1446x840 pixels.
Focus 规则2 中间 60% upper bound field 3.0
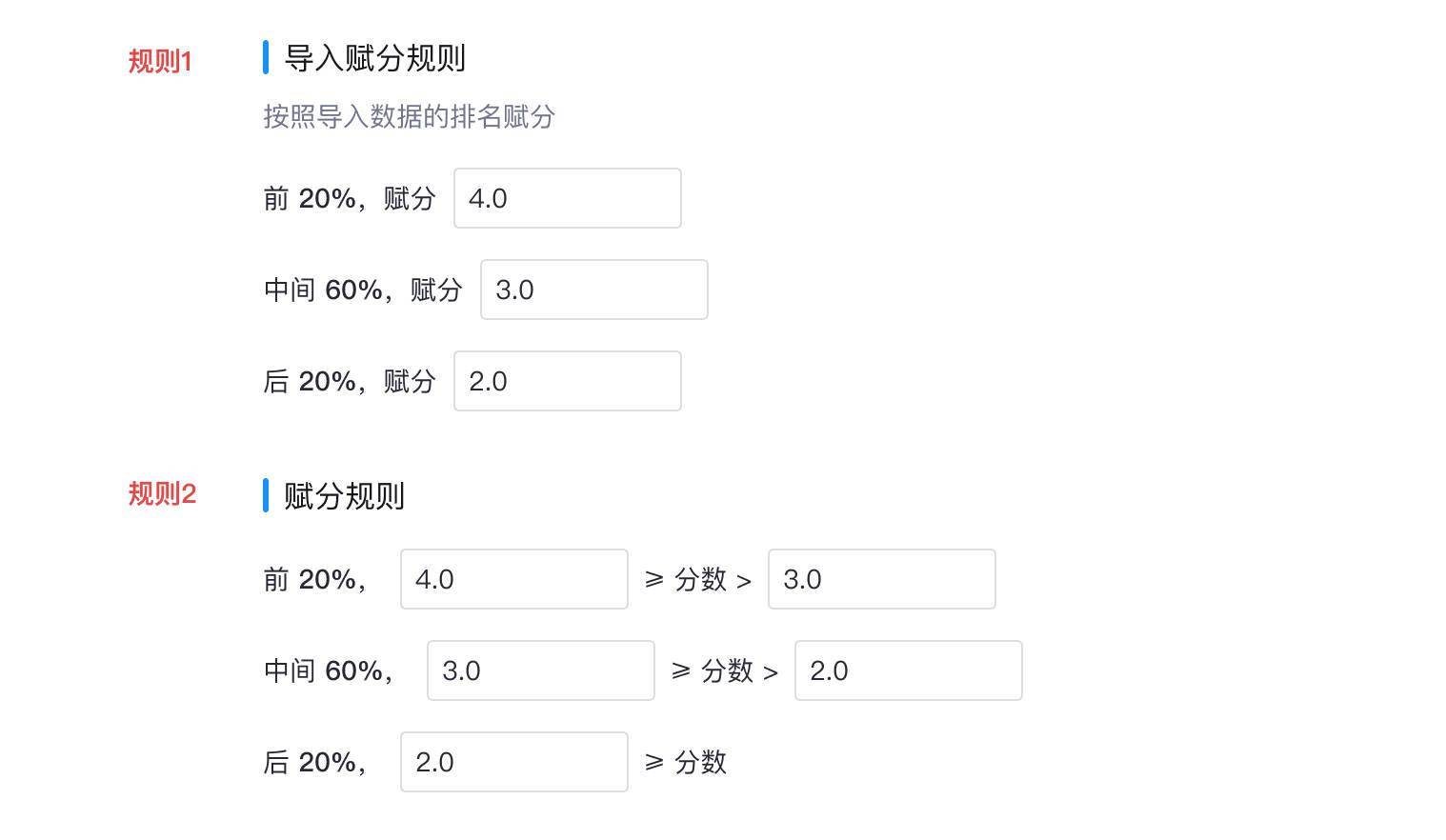pyautogui.click(x=540, y=670)
